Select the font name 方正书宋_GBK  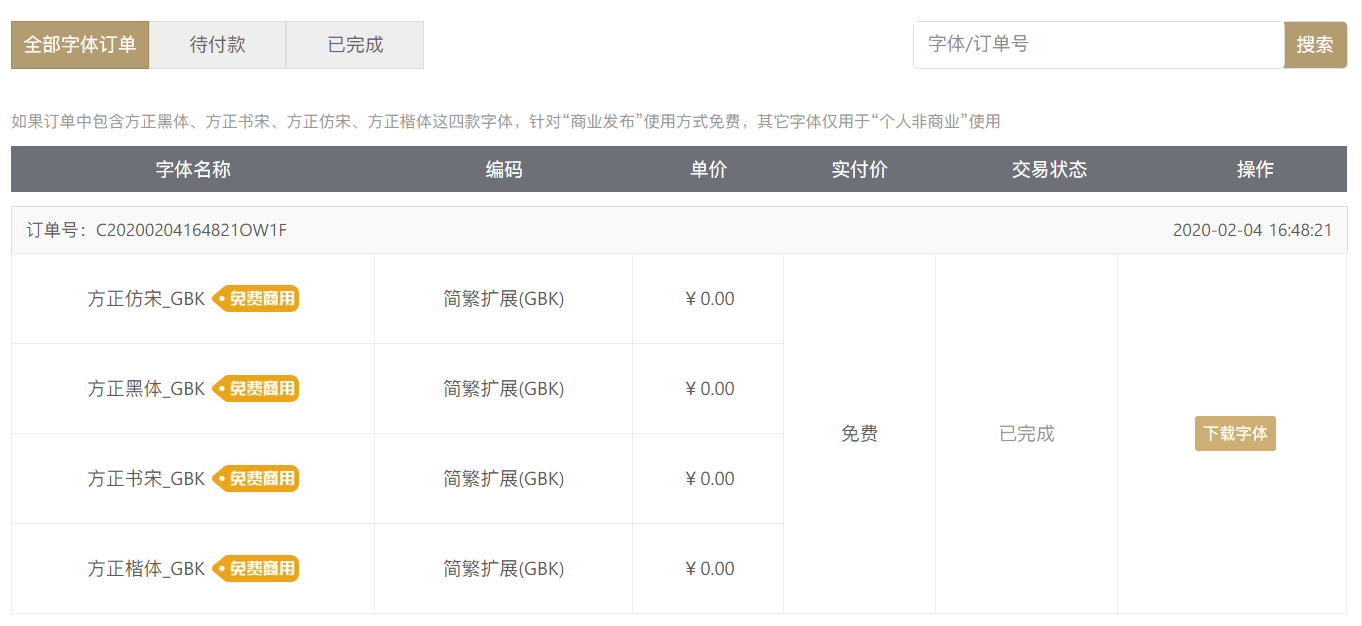146,479
